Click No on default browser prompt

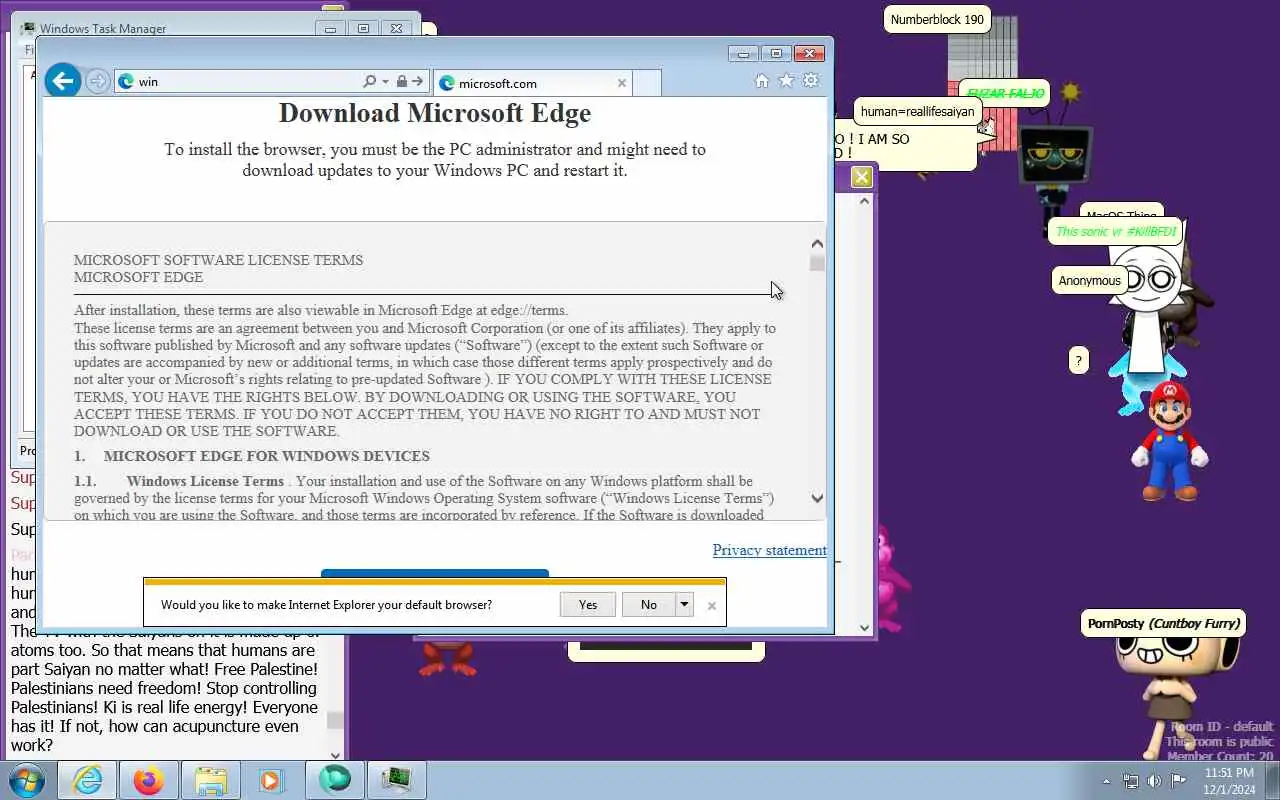point(649,604)
